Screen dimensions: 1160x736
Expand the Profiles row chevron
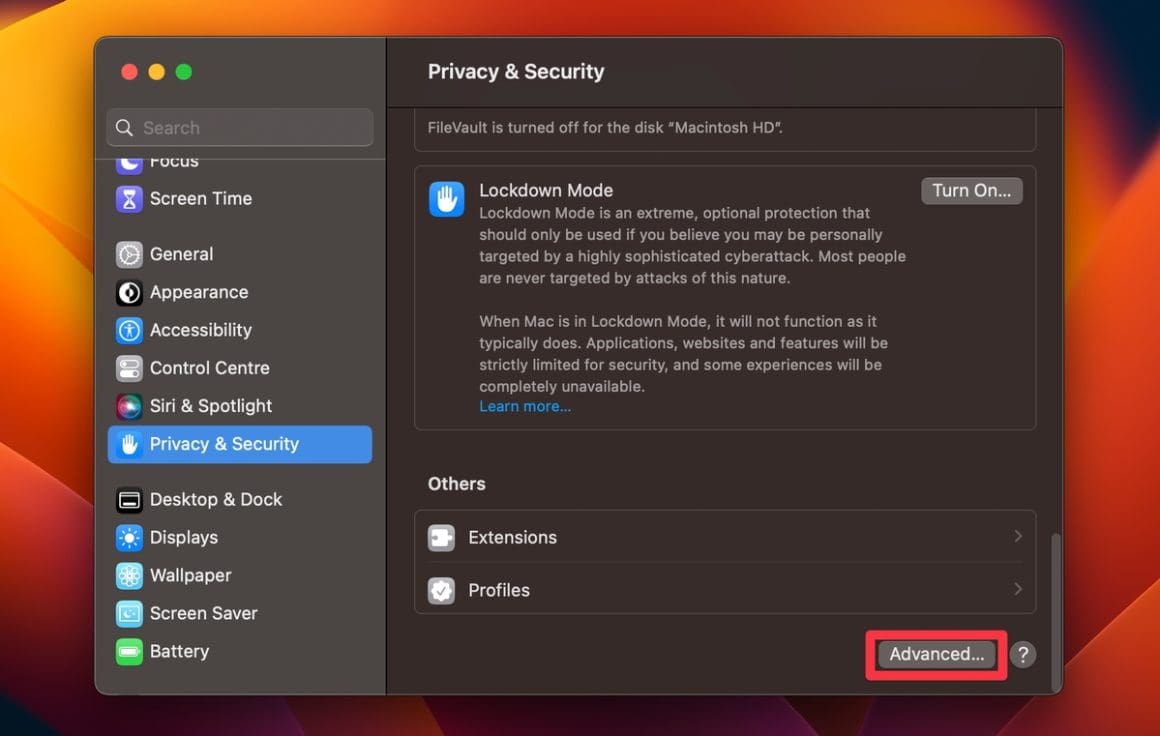1018,590
